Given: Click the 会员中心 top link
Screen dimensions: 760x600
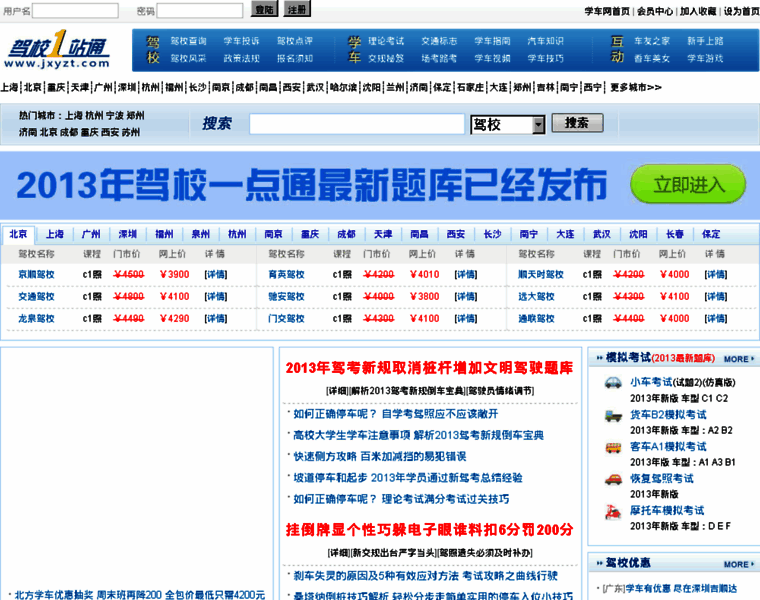Looking at the screenshot, I should pyautogui.click(x=655, y=11).
